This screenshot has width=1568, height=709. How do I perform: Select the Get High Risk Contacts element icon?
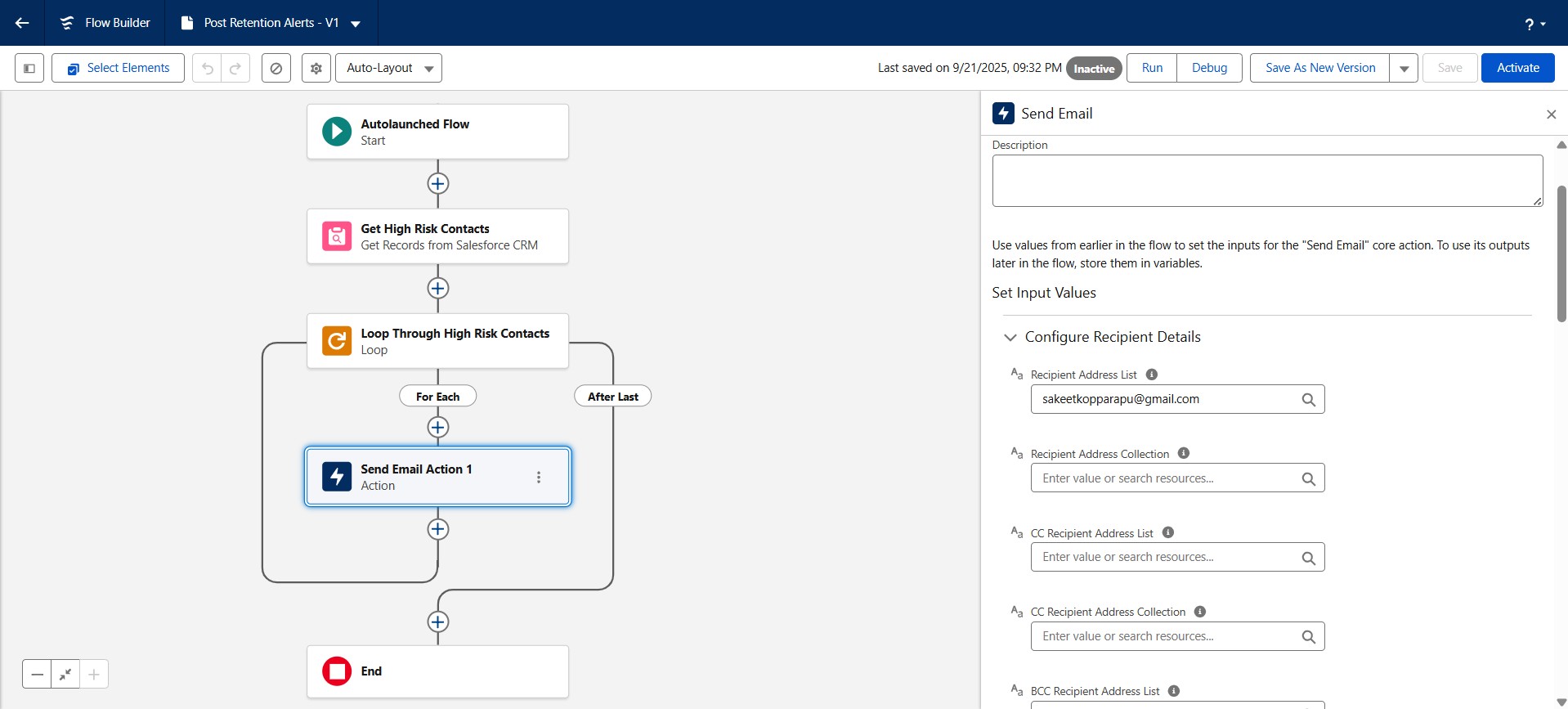[337, 236]
